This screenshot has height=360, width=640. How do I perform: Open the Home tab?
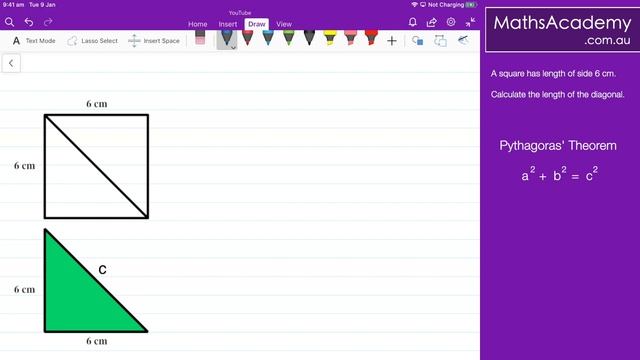point(198,24)
